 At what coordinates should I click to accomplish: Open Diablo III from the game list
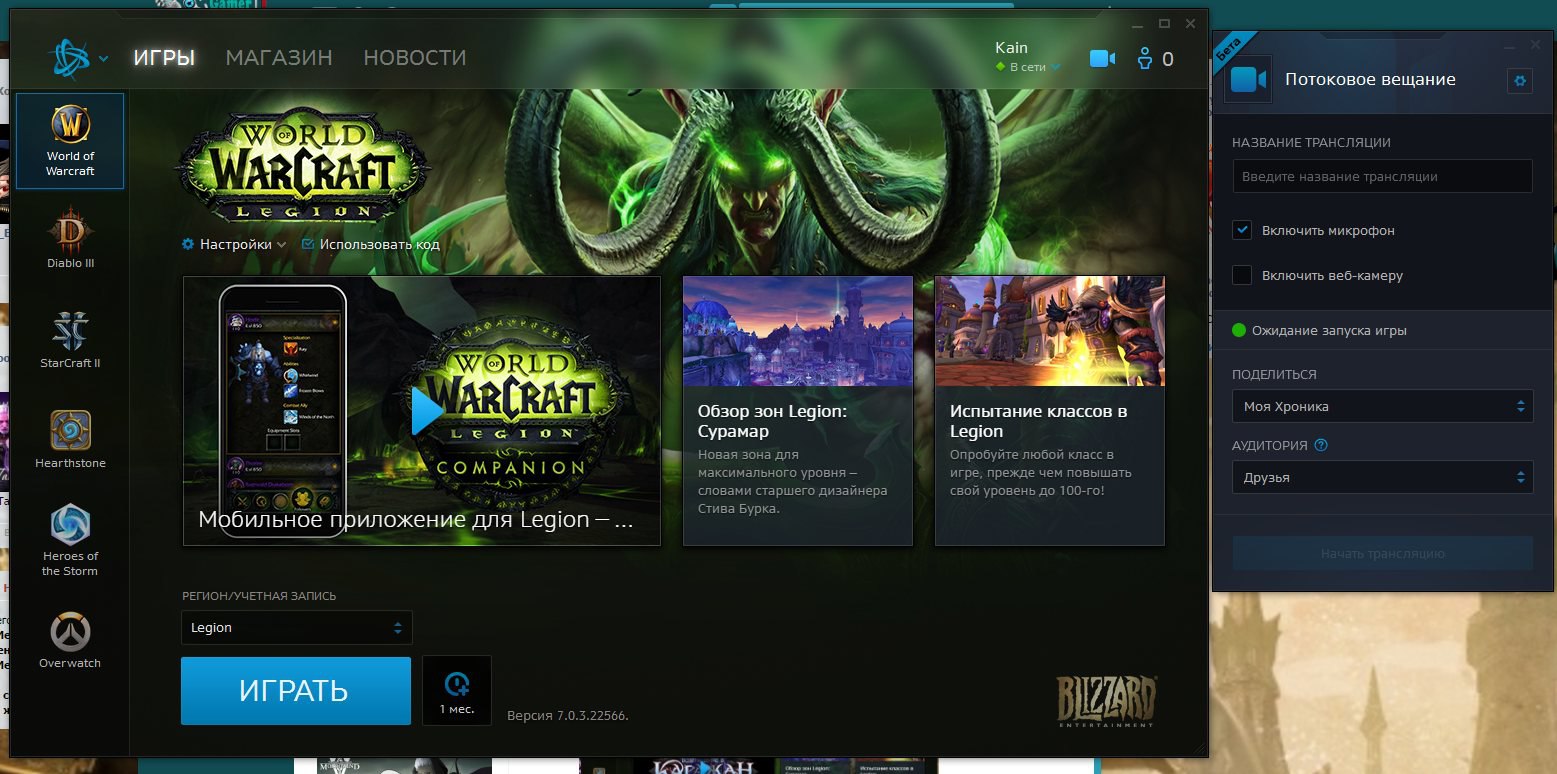tap(70, 238)
